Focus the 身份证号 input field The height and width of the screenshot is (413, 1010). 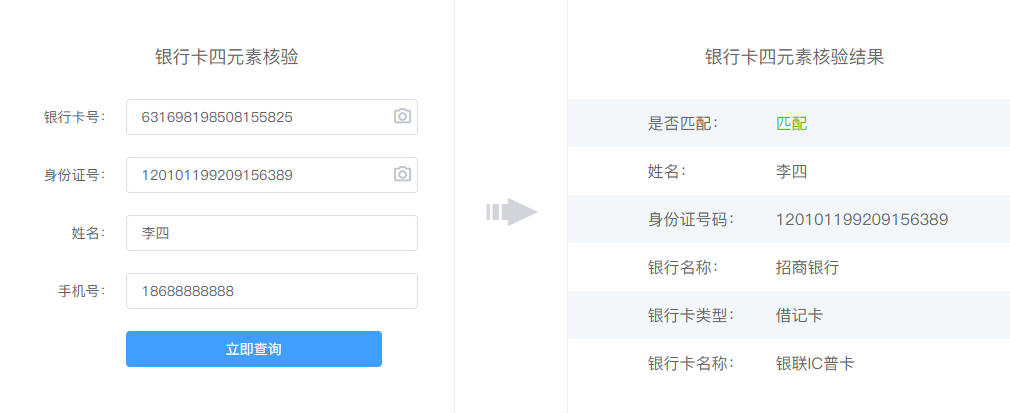coord(272,175)
